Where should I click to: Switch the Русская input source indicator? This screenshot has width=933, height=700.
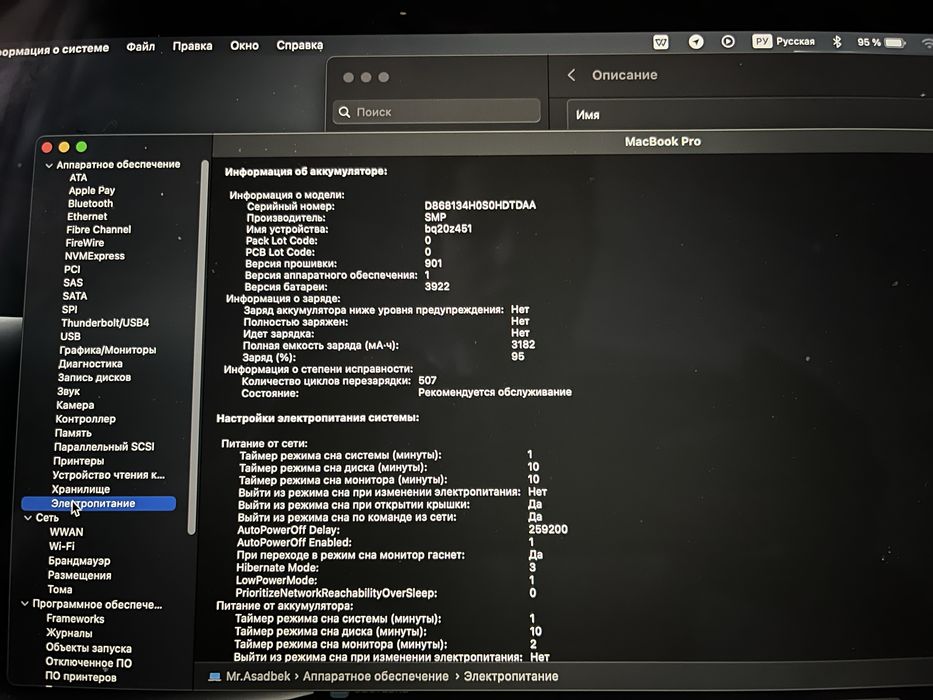point(783,41)
